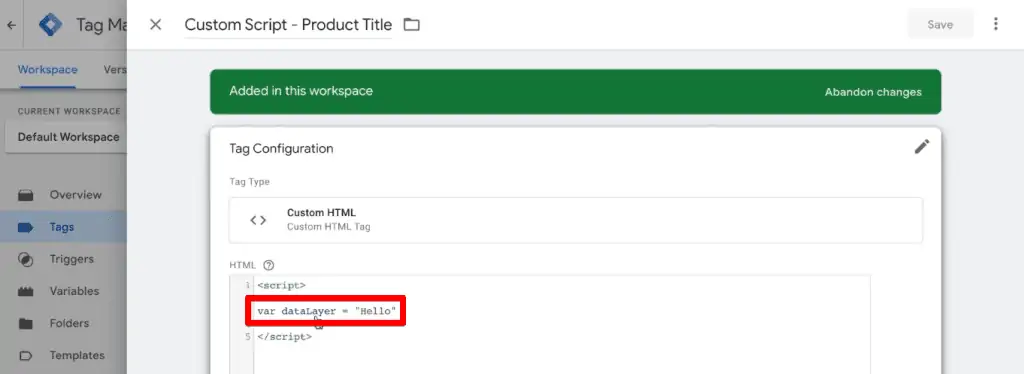Switch to the Workspace tab
The image size is (1024, 374).
48,69
